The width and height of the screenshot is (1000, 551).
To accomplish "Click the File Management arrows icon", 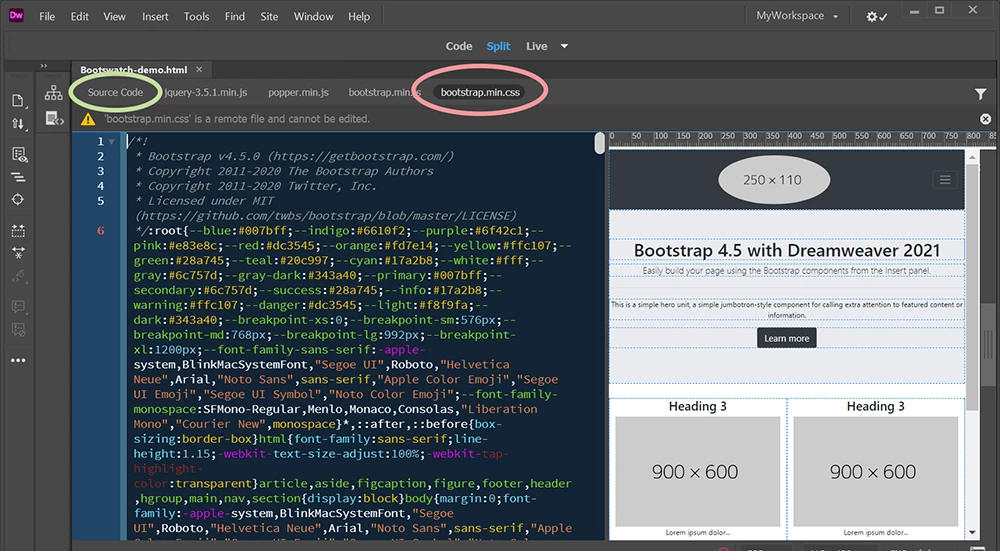I will tap(18, 124).
